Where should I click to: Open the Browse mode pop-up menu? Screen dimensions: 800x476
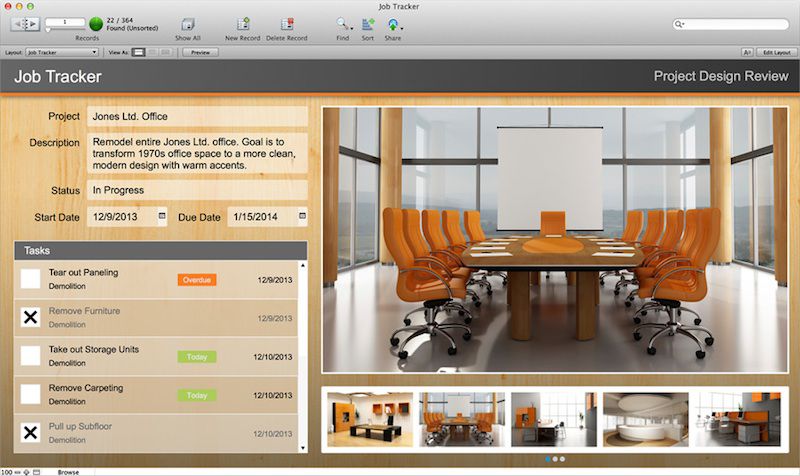[x=68, y=471]
